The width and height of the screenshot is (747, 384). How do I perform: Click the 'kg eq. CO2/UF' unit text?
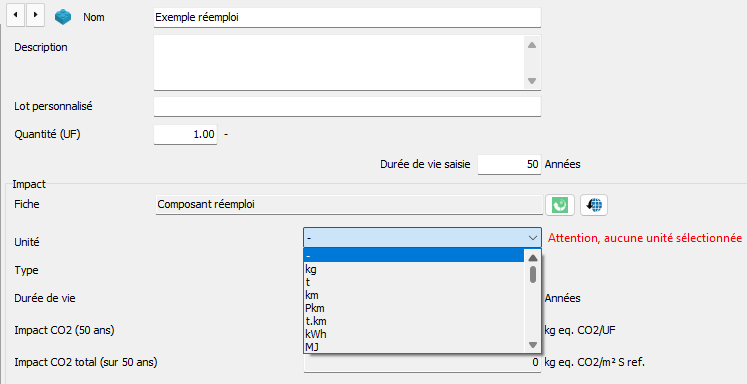point(580,330)
